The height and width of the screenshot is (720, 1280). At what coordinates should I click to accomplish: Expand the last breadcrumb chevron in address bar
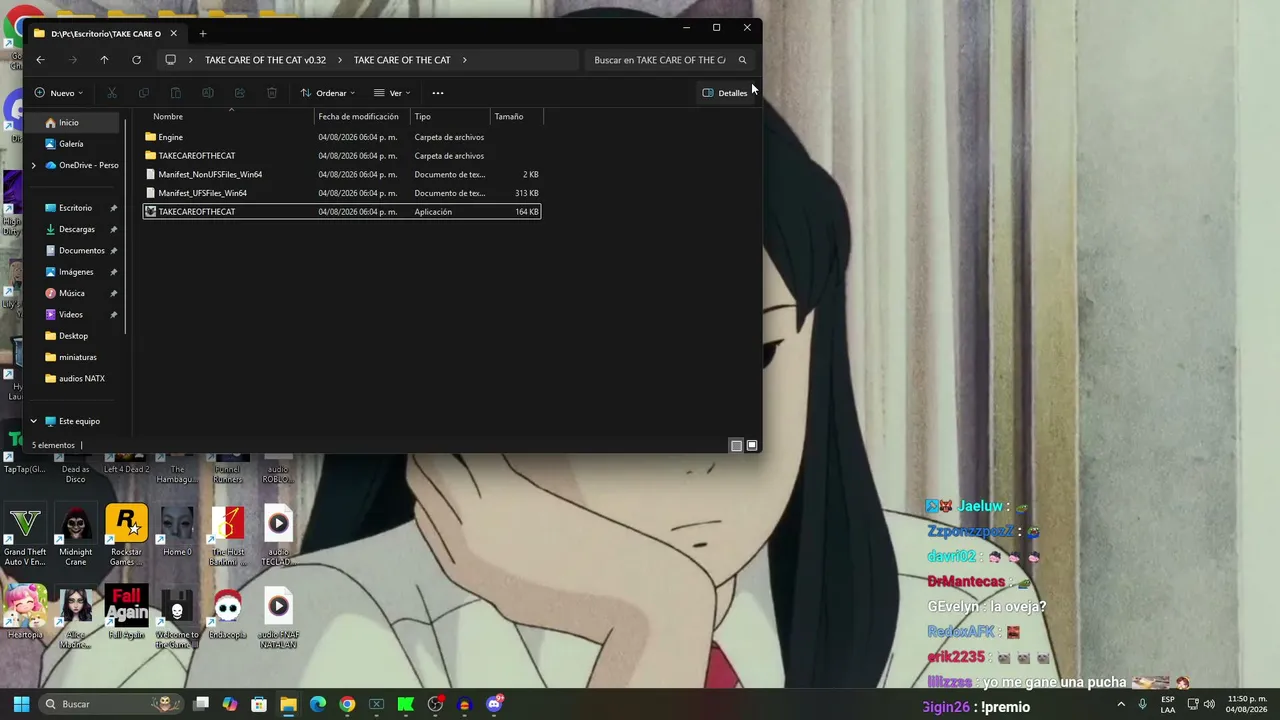click(464, 60)
